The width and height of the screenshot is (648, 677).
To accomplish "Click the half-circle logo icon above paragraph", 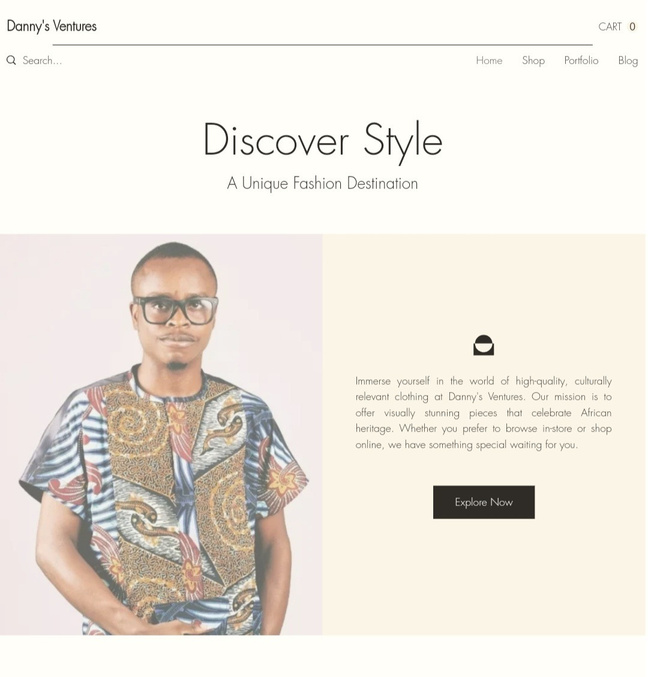I will pyautogui.click(x=484, y=345).
